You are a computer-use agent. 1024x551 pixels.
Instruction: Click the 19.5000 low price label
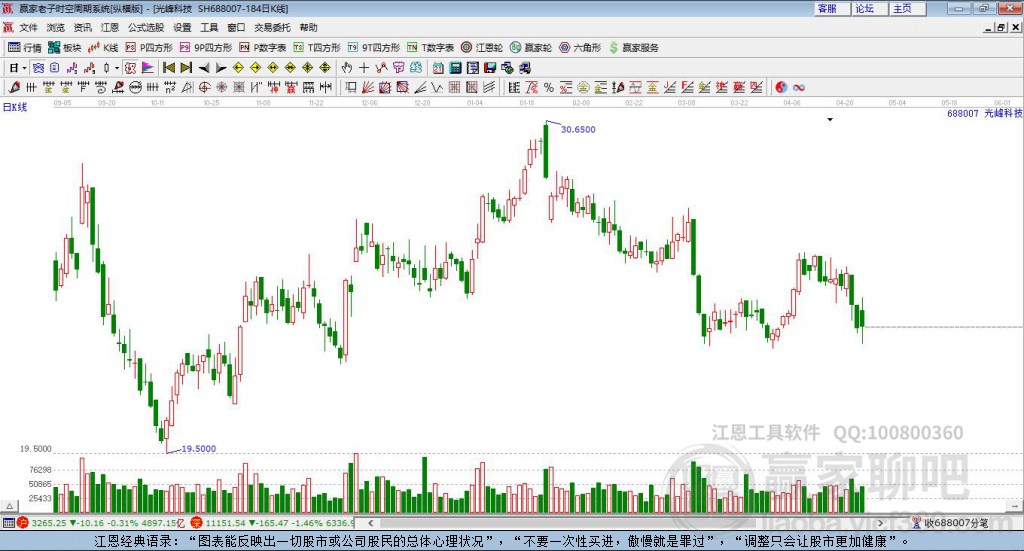tap(199, 449)
